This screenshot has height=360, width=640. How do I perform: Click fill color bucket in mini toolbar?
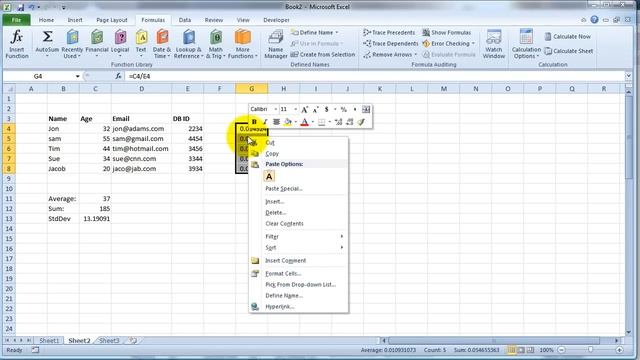click(x=288, y=122)
